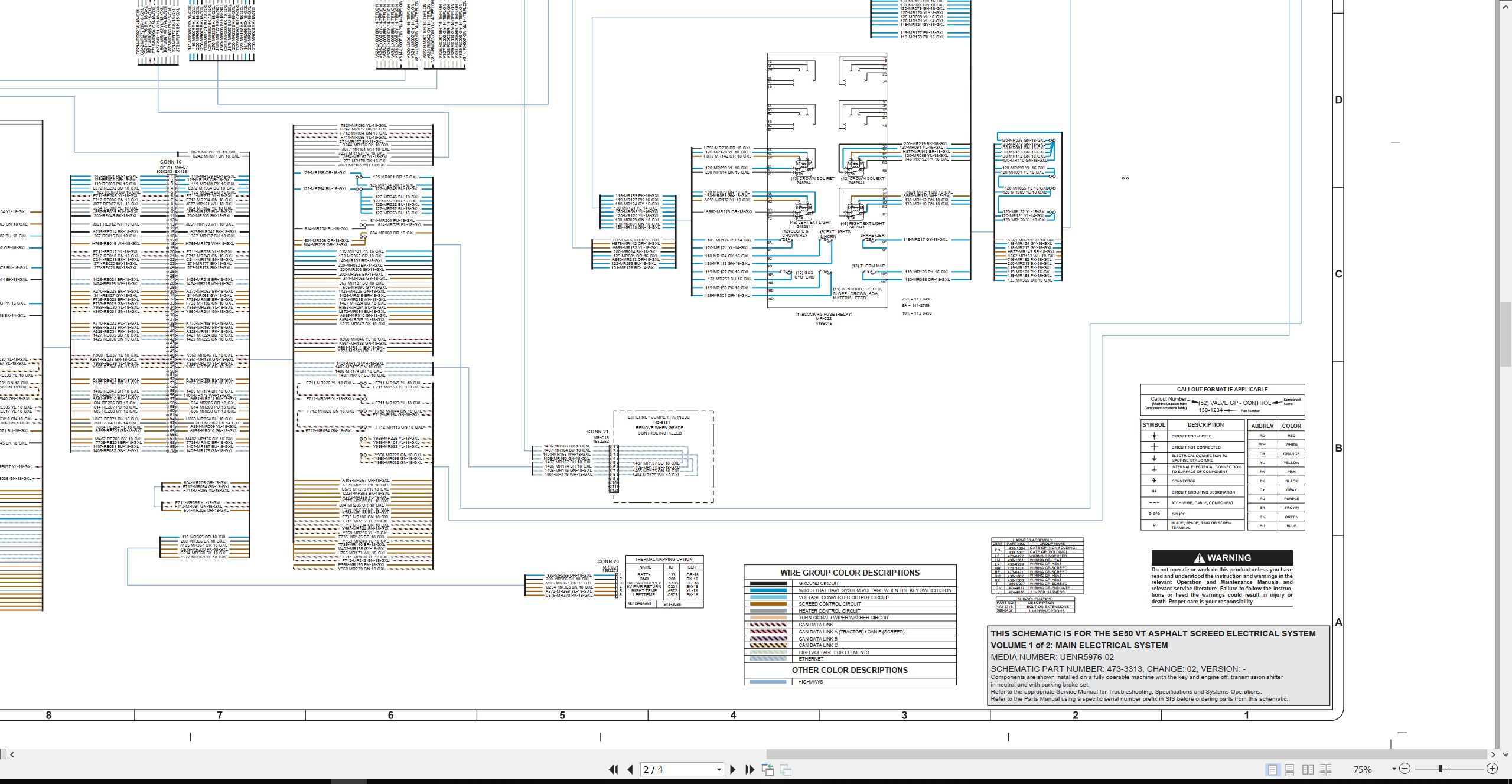Image resolution: width=1512 pixels, height=784 pixels.
Task: Click the THERMAL MAPPING OPTION table title
Action: pos(663,559)
